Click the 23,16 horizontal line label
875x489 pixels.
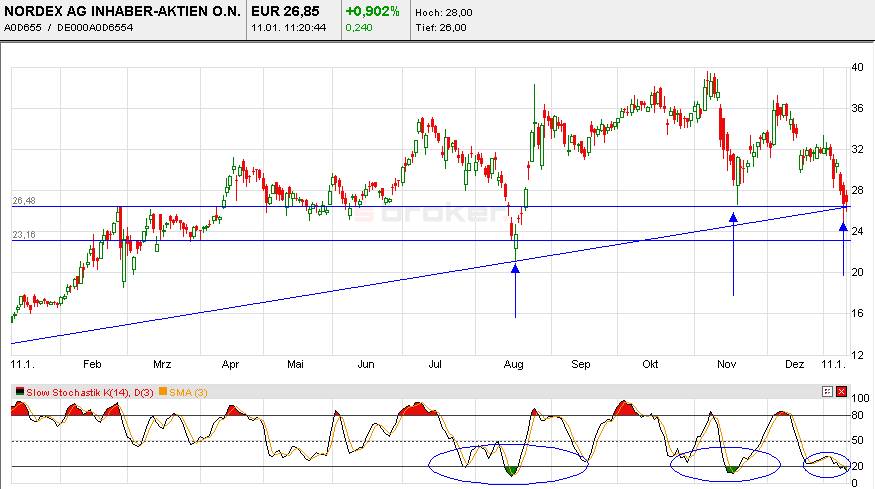[24, 234]
